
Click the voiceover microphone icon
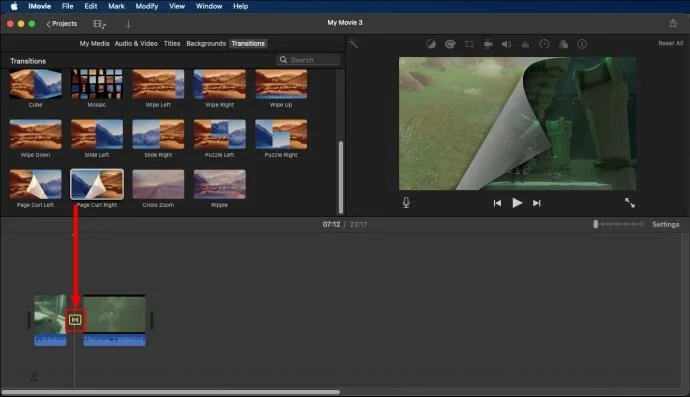pos(406,202)
